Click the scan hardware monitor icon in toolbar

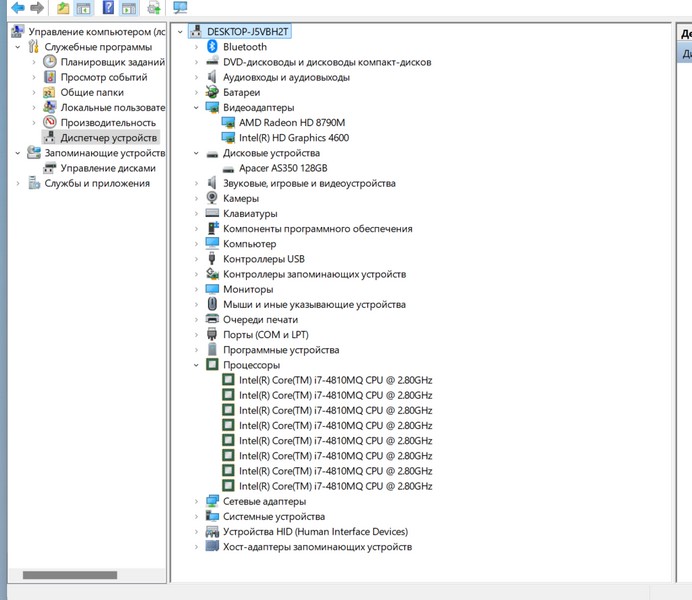tap(180, 8)
